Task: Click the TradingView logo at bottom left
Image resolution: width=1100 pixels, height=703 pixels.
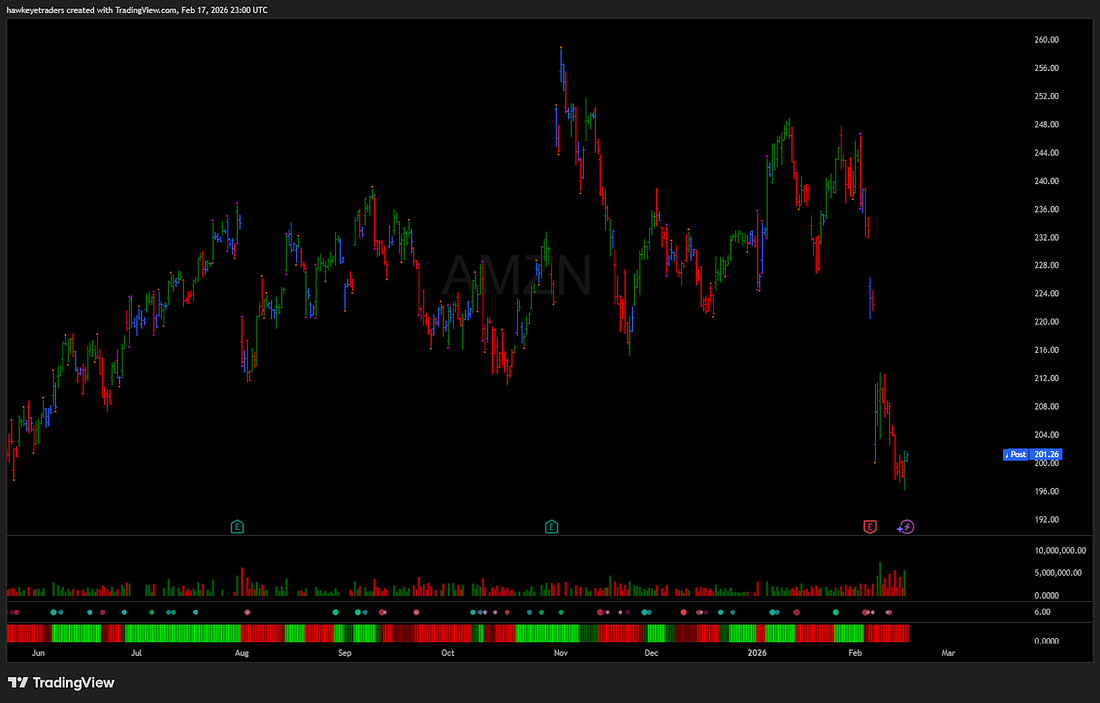Action: pos(61,683)
